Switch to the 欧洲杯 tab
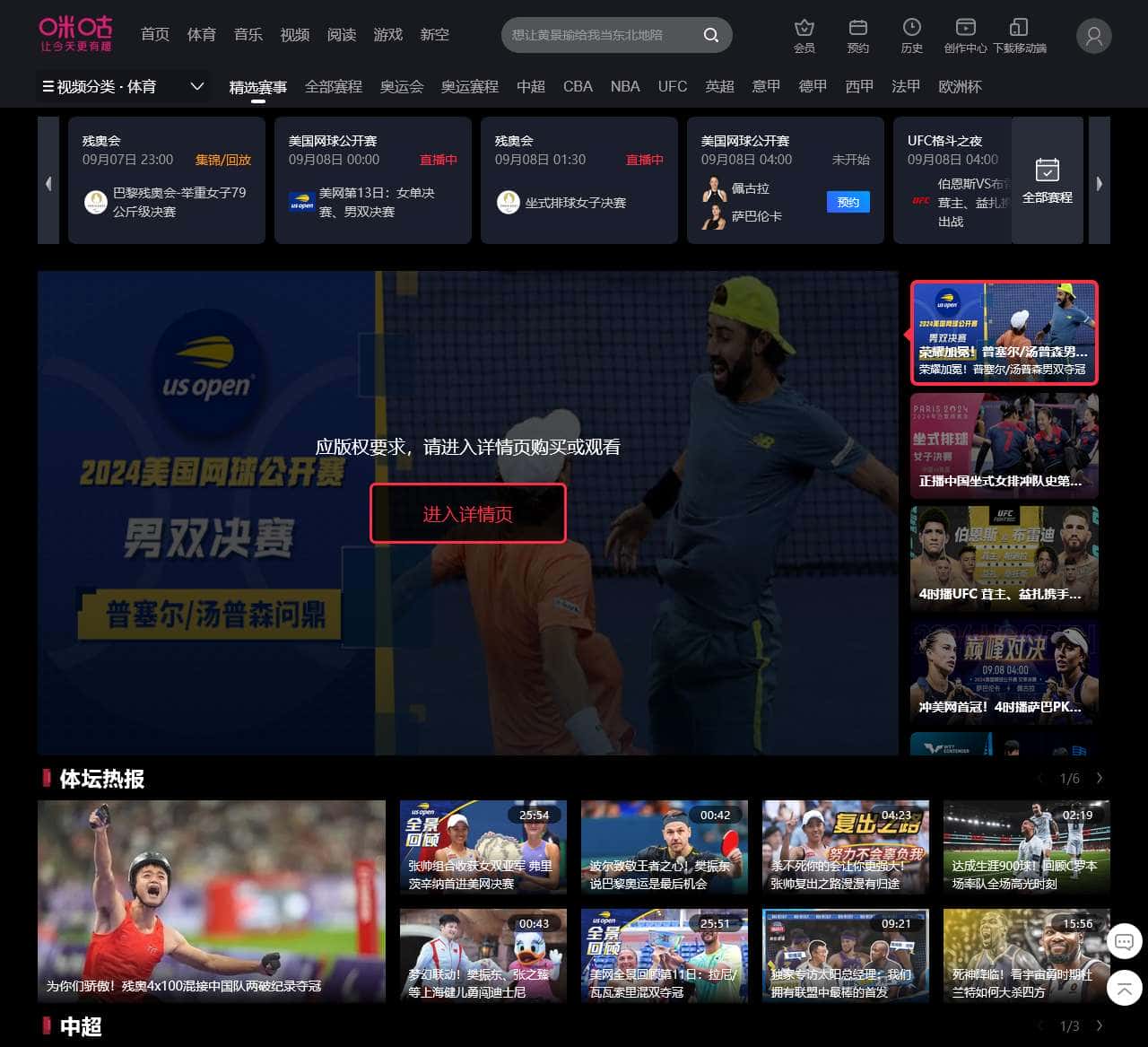The image size is (1148, 1047). 960,87
